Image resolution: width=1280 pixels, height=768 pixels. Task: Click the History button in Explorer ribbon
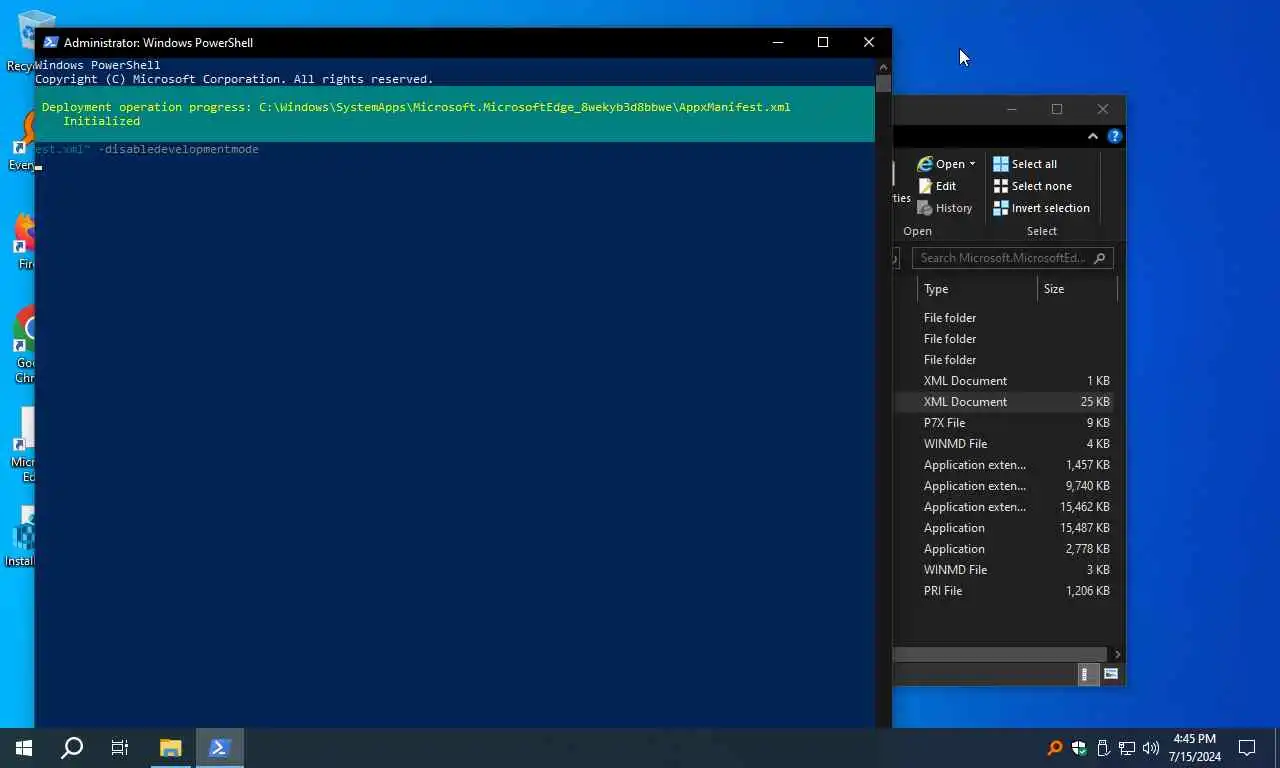[945, 208]
